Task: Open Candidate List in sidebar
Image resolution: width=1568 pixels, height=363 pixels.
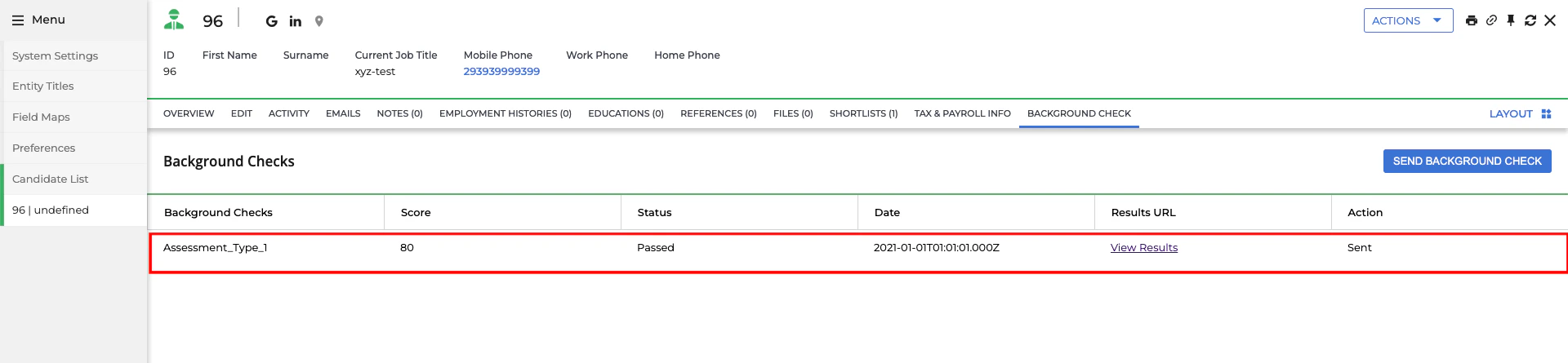Action: tap(73, 179)
